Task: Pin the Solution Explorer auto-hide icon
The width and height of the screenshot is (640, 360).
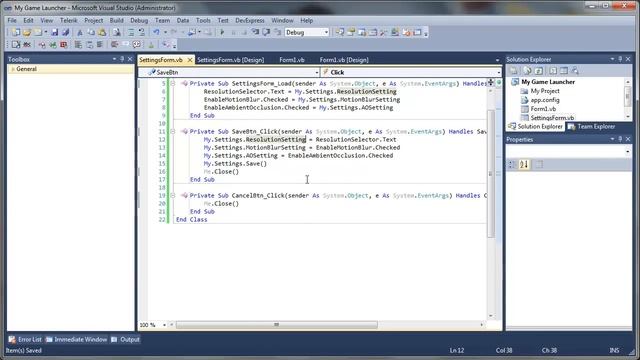Action: click(x=620, y=59)
